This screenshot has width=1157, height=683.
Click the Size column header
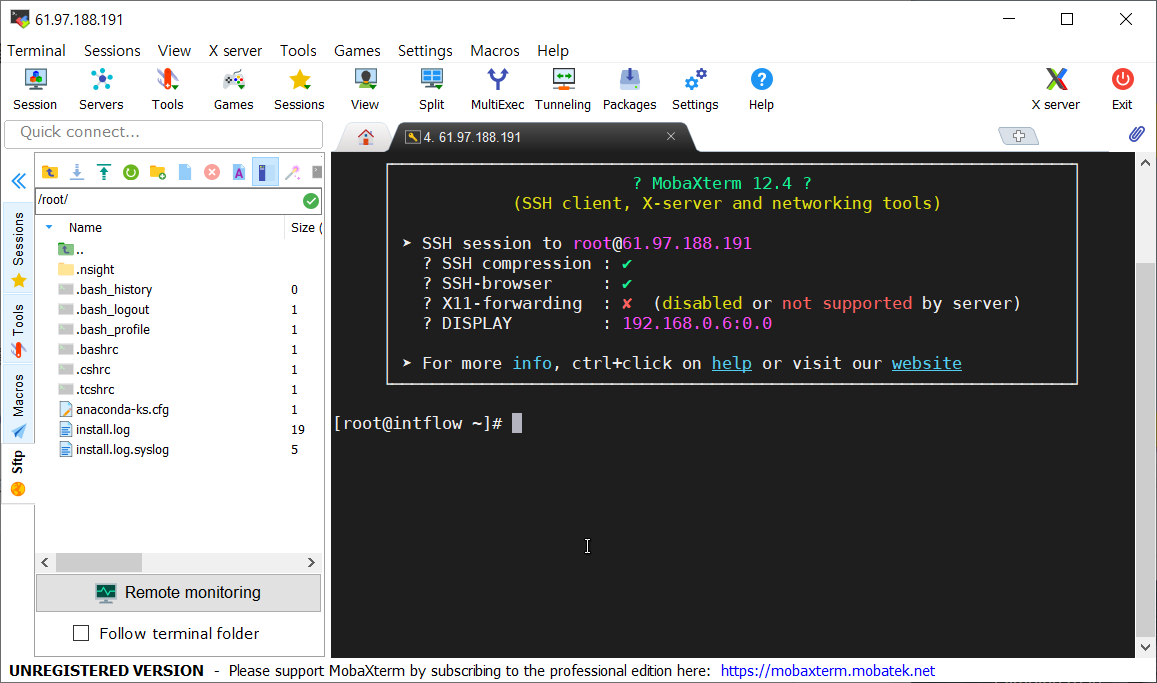coord(305,228)
